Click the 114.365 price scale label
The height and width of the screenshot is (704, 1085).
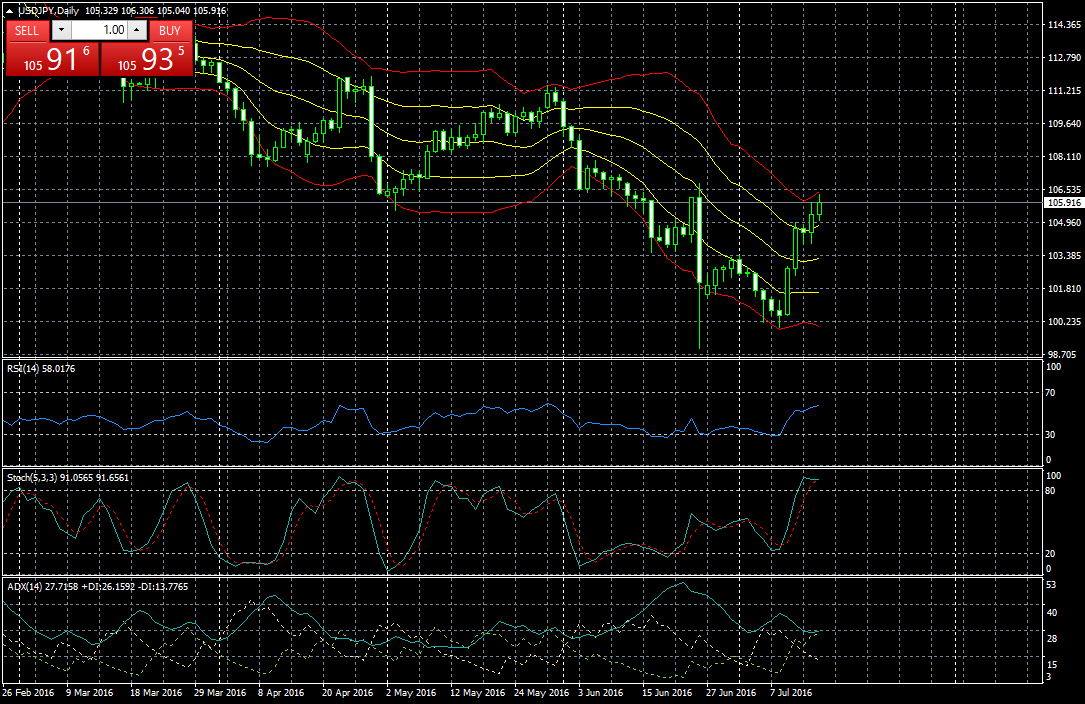click(1062, 25)
